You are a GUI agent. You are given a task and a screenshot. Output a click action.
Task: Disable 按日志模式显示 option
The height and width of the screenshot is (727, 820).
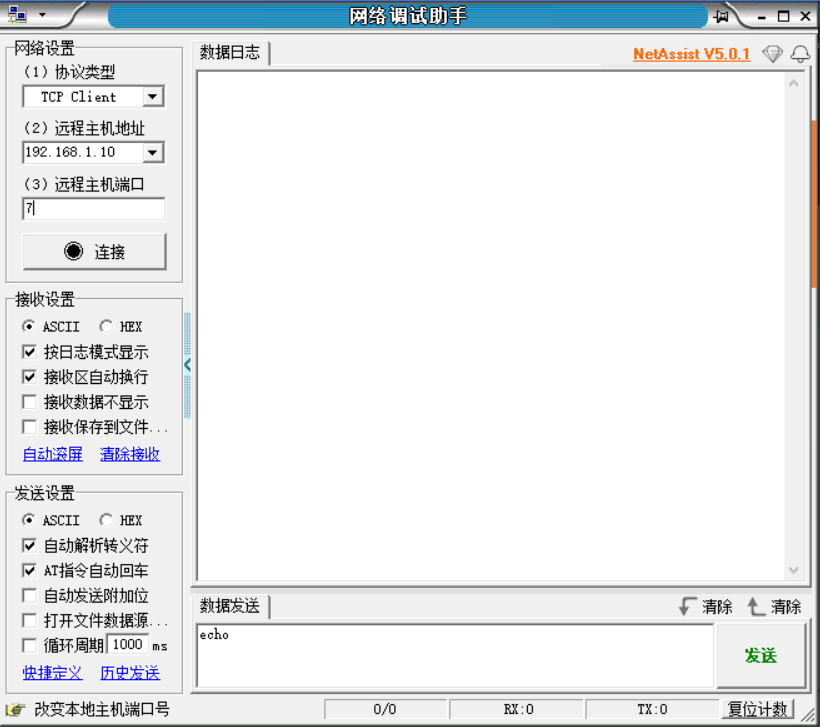point(29,351)
